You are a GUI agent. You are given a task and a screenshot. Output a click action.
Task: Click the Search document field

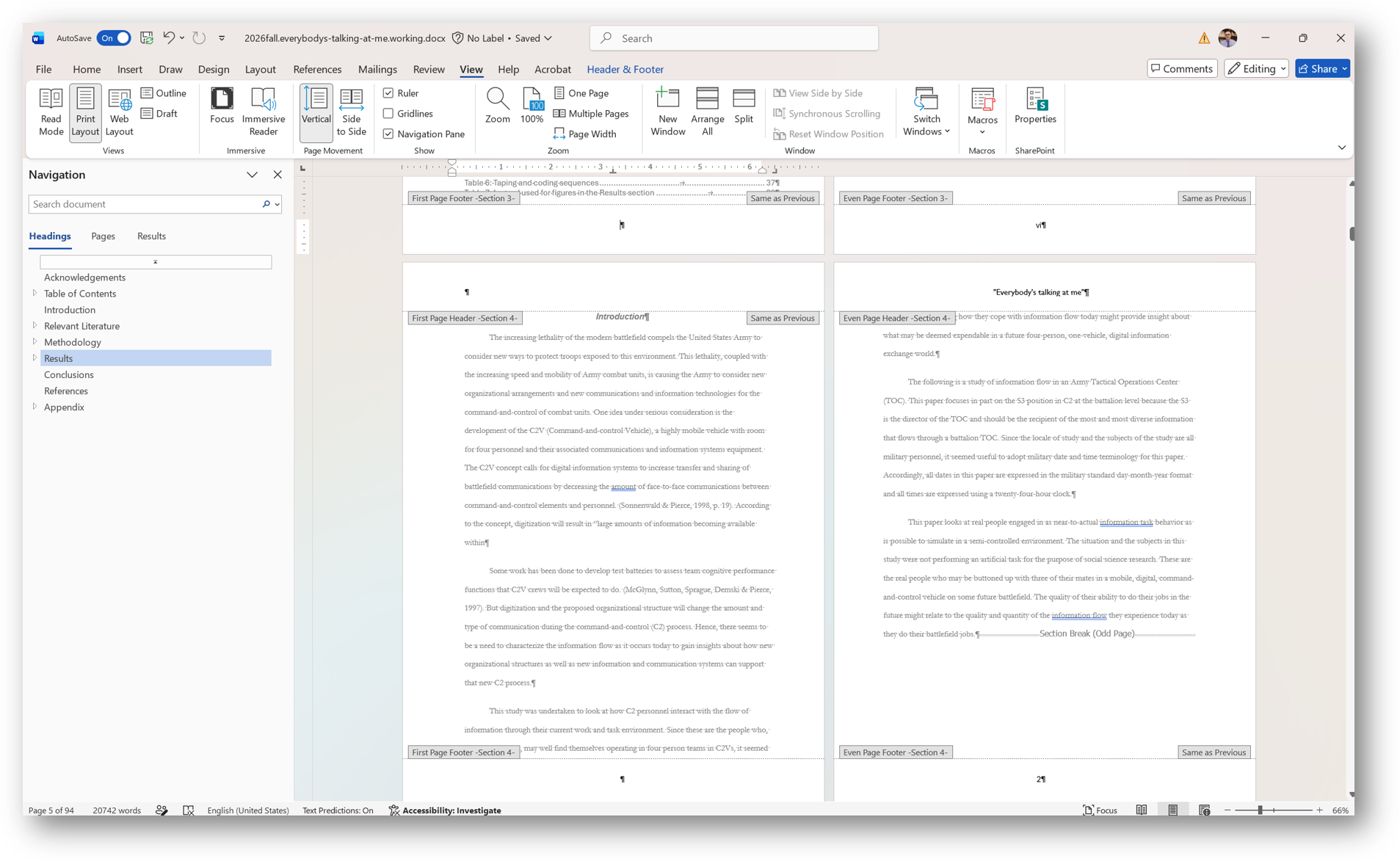point(145,204)
